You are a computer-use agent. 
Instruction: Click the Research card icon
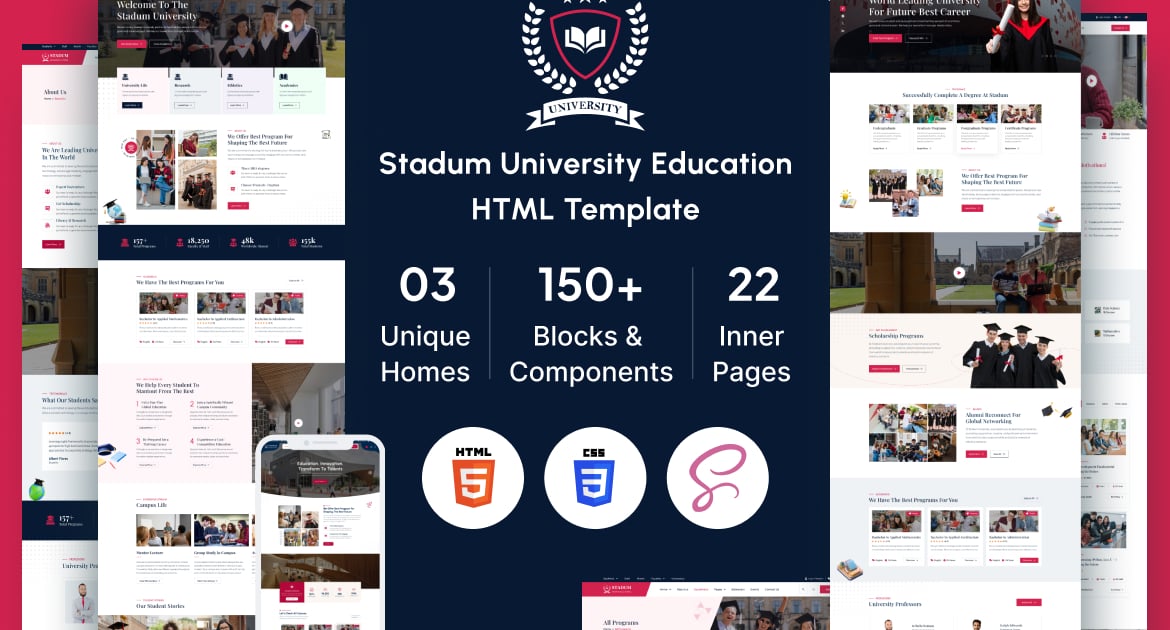pos(178,77)
